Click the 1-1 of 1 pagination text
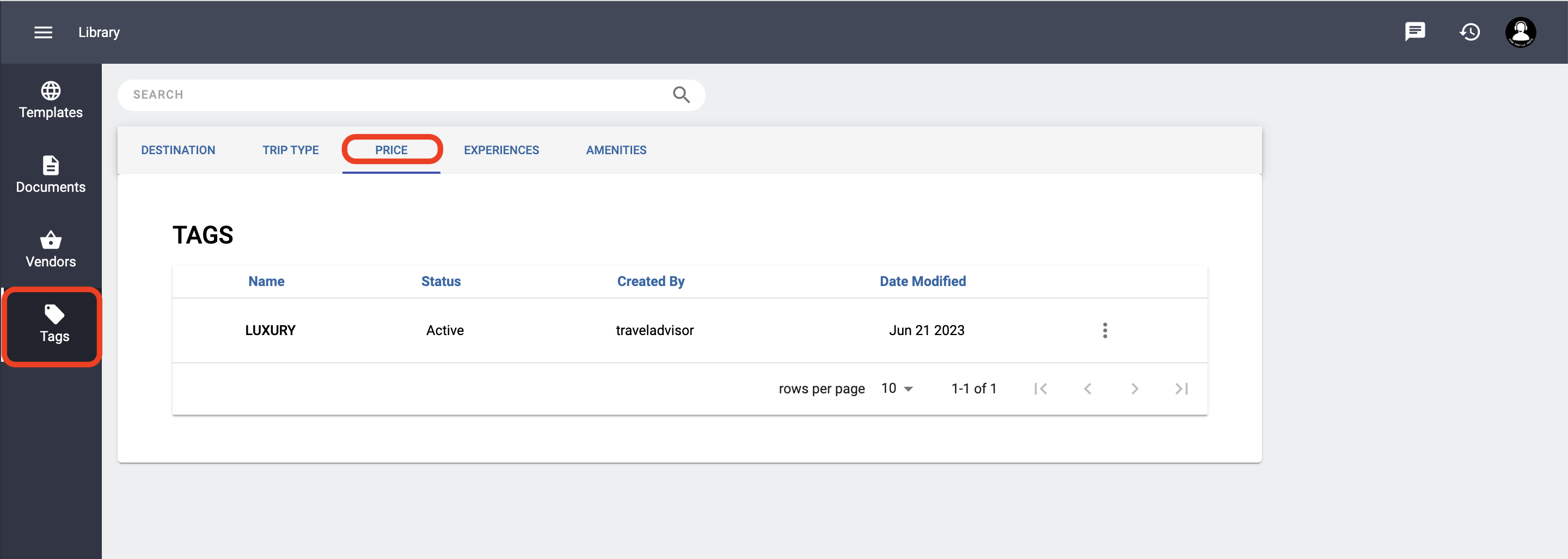This screenshot has width=1568, height=559. [973, 388]
